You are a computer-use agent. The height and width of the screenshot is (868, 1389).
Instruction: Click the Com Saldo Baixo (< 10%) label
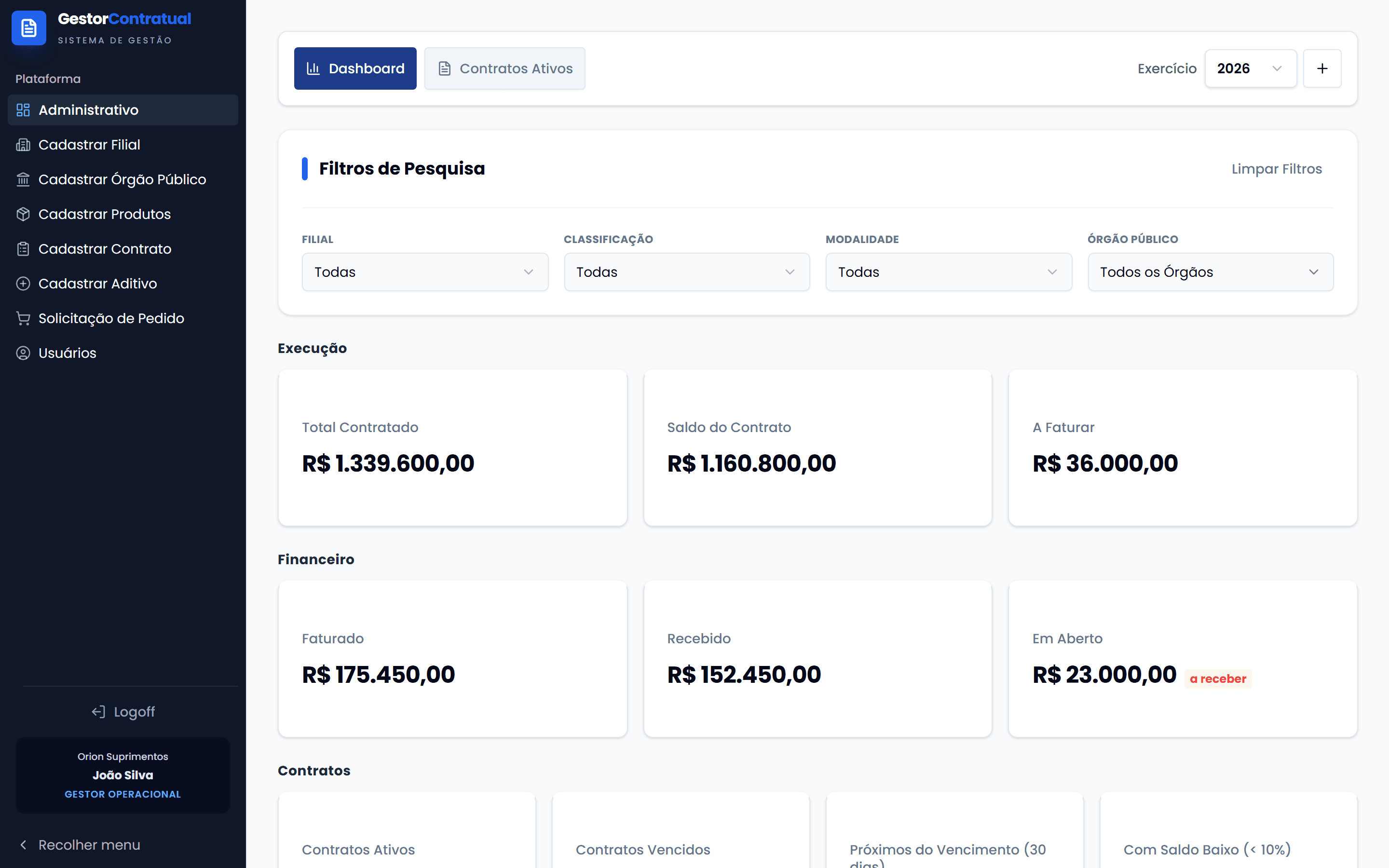point(1207,850)
